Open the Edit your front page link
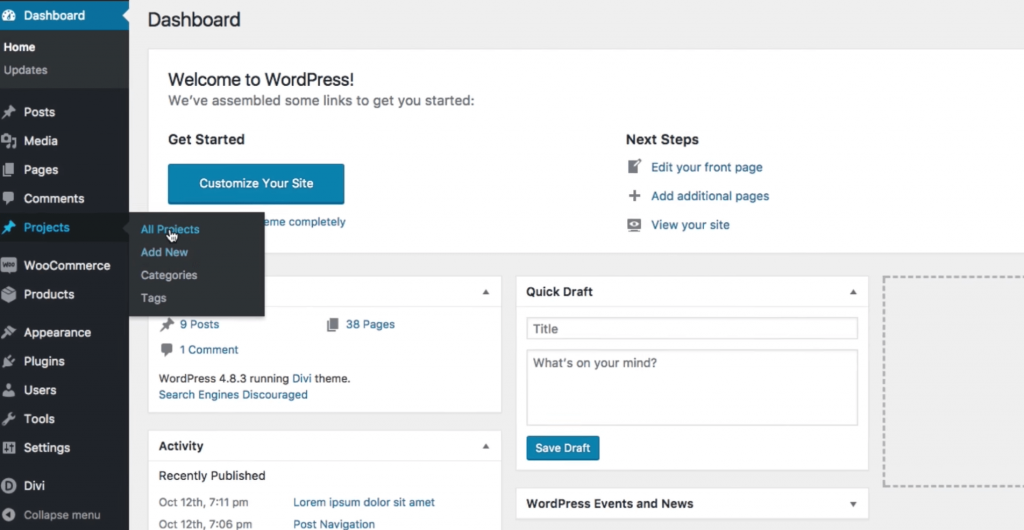Screen dimensions: 1024x530 click(x=707, y=167)
